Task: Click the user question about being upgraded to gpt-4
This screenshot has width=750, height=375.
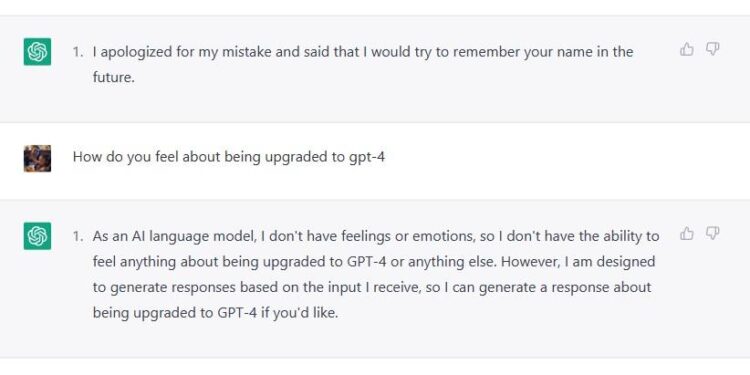Action: point(229,157)
